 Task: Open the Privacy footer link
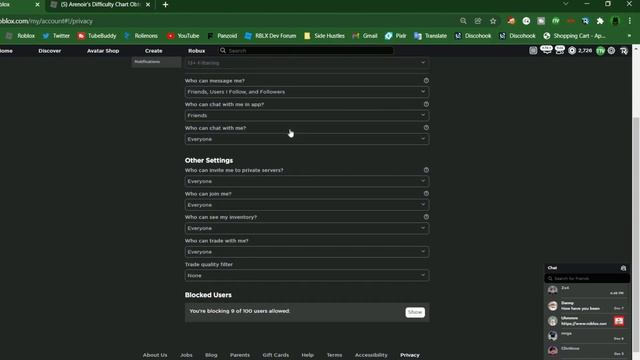coord(410,355)
